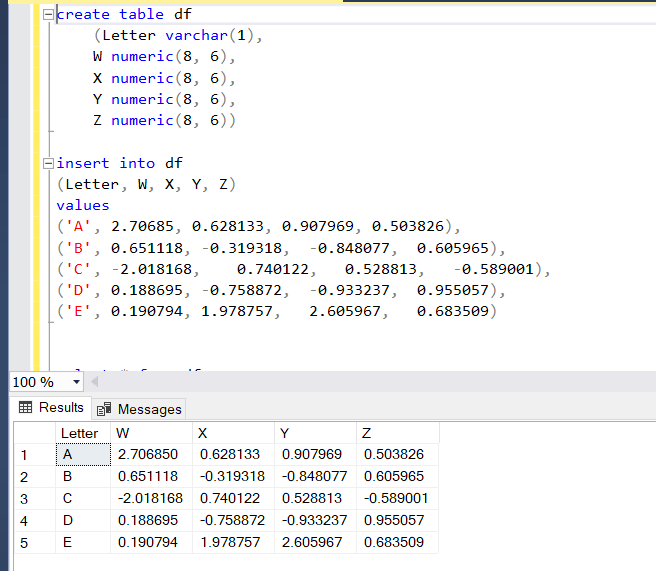Click the grid icon on Results tab
The width and height of the screenshot is (656, 571).
click(x=26, y=408)
